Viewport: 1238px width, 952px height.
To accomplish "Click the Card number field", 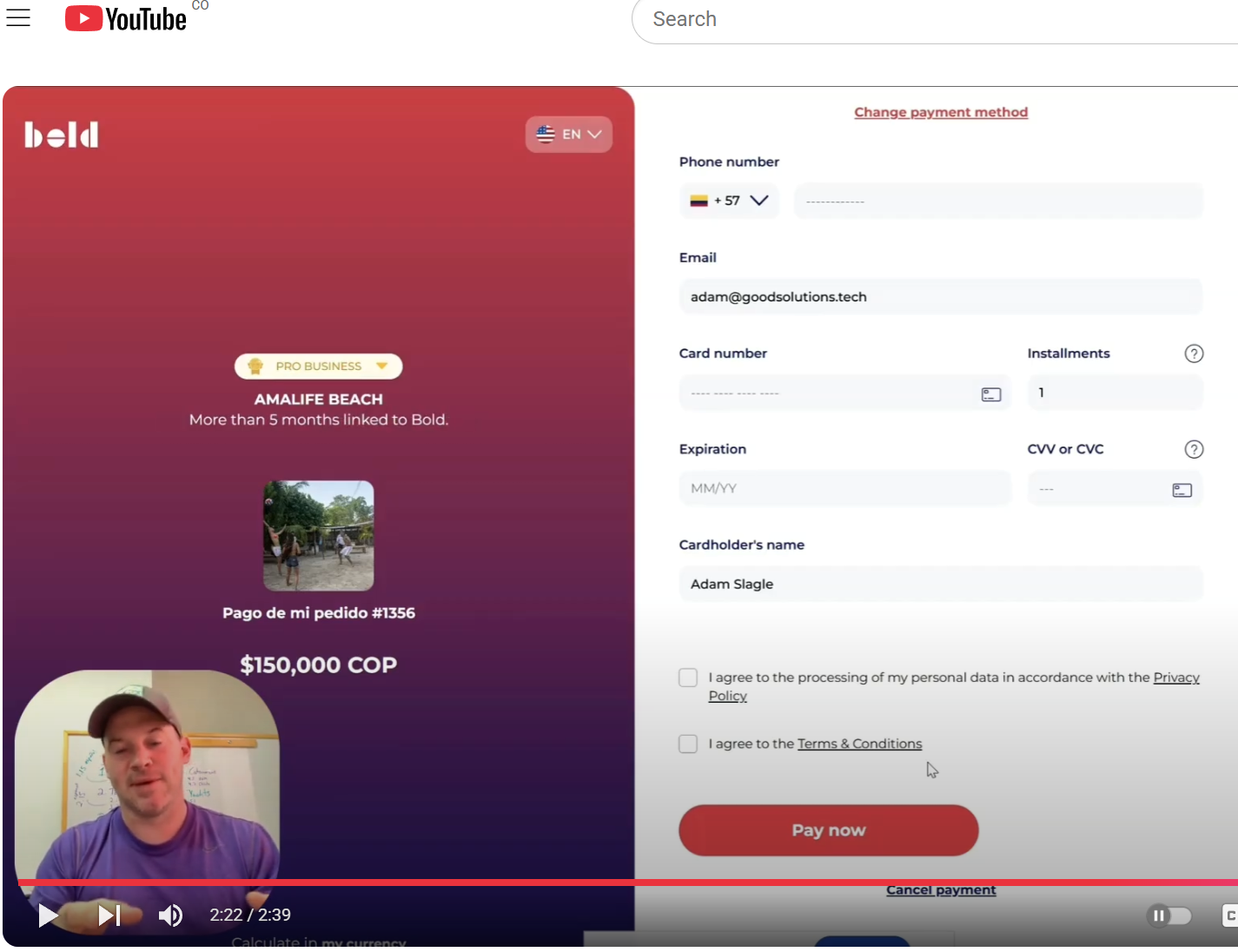I will click(844, 393).
